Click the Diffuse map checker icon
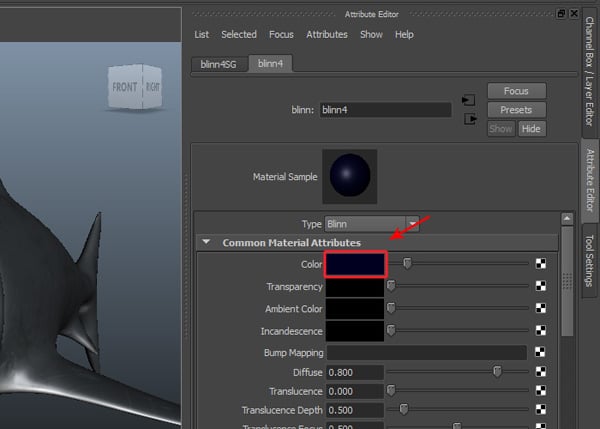This screenshot has width=600, height=429. point(541,372)
